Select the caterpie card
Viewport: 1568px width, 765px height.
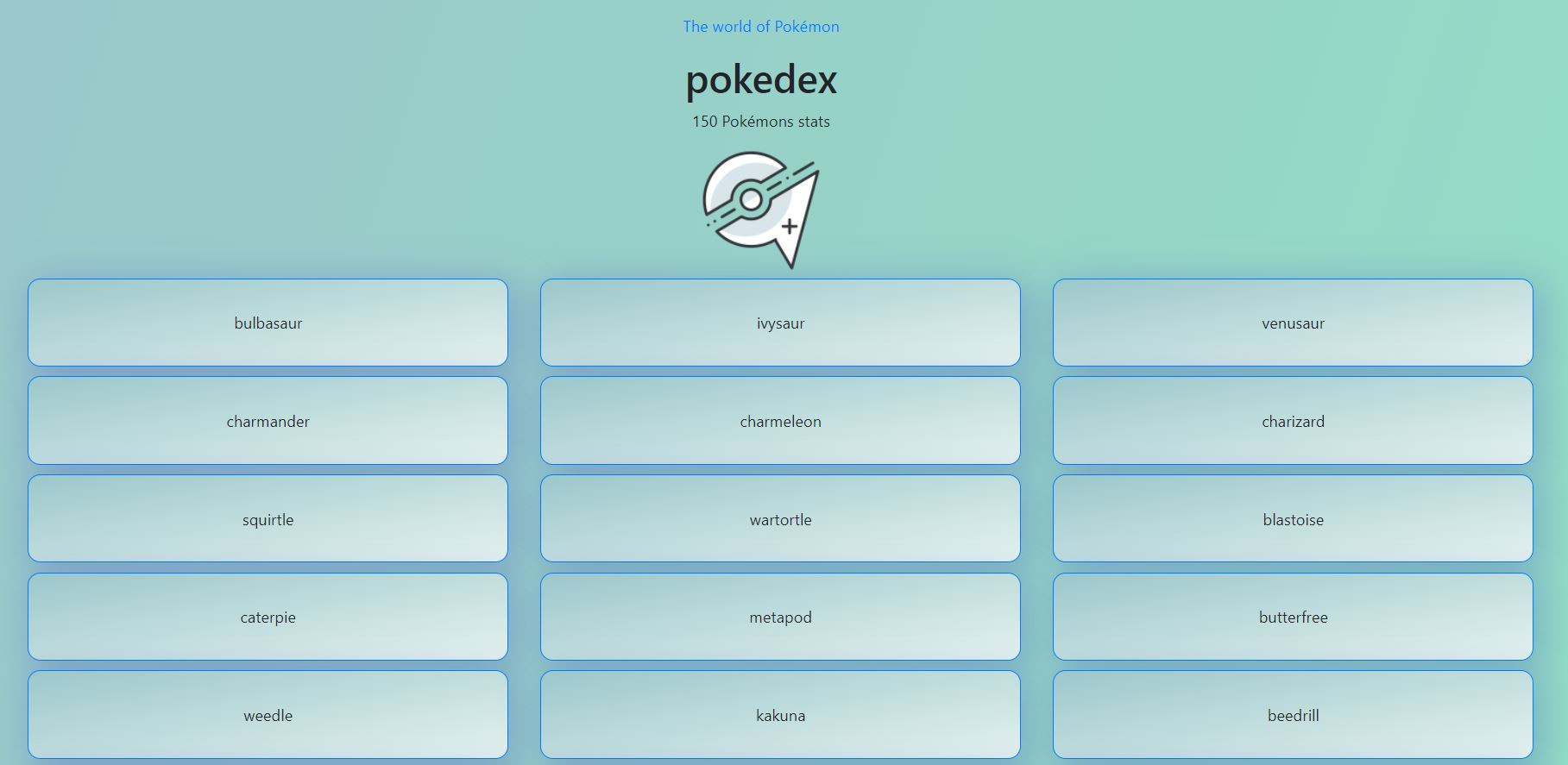click(x=268, y=617)
